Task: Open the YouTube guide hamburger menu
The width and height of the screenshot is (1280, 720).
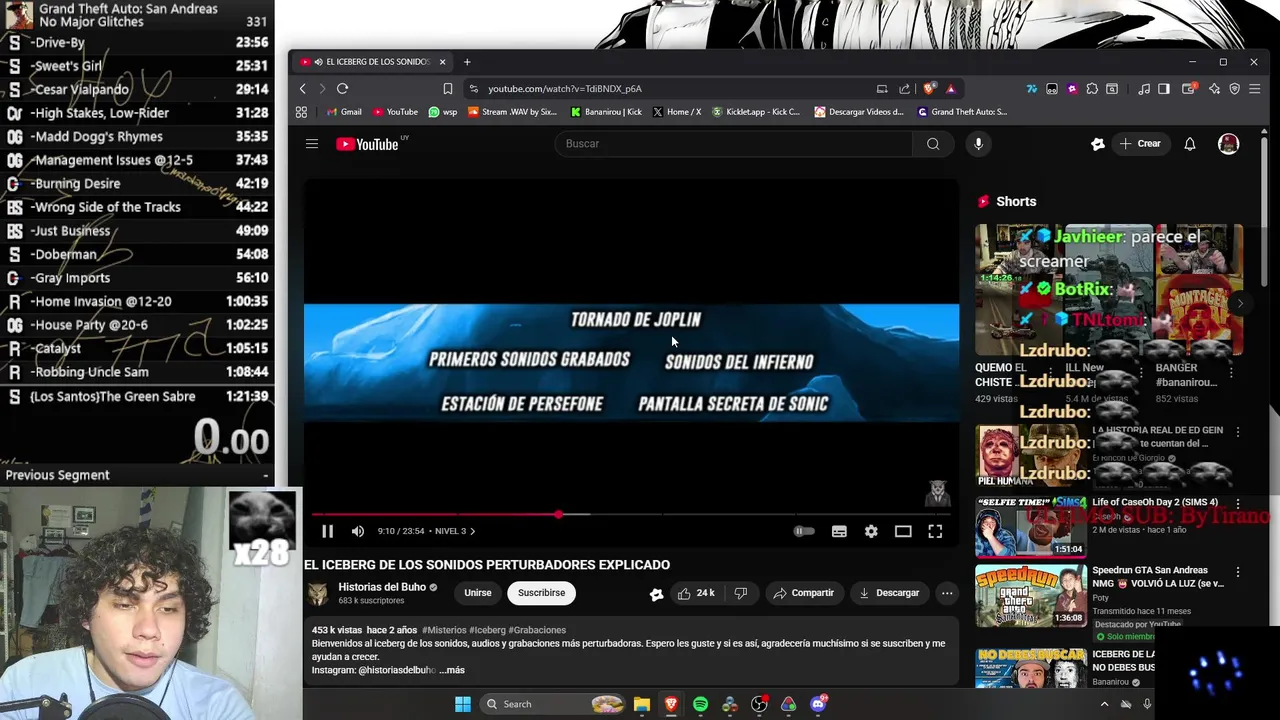Action: click(312, 144)
